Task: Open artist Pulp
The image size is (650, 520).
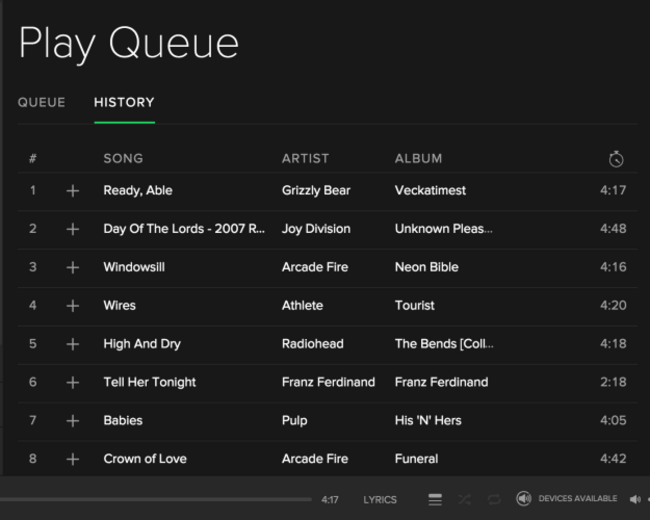Action: (x=294, y=421)
